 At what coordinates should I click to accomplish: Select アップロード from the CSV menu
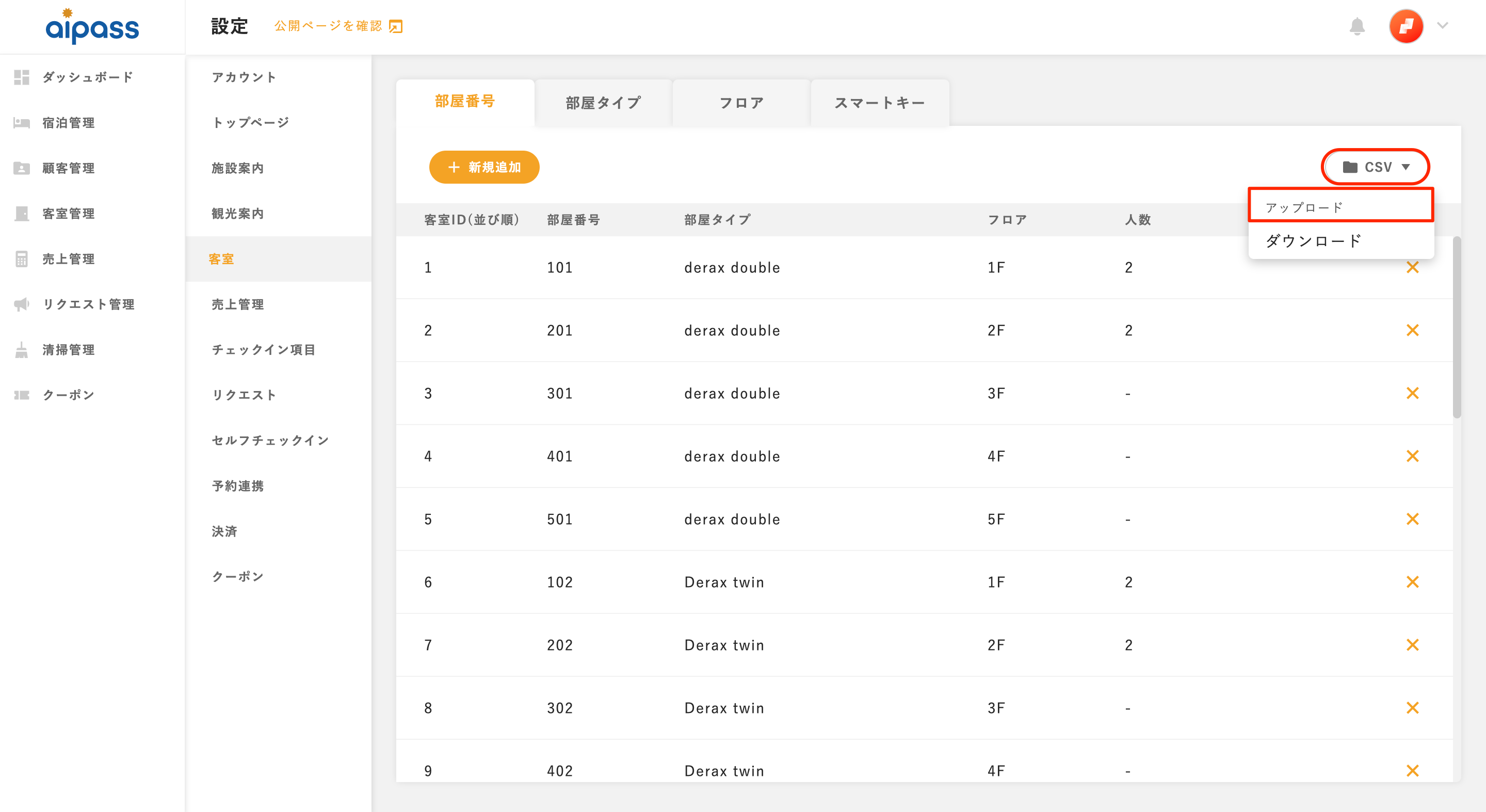click(1340, 206)
